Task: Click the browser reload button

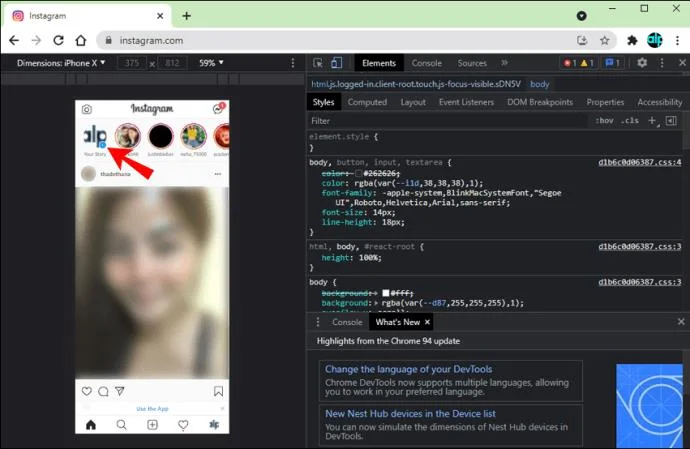Action: click(59, 40)
